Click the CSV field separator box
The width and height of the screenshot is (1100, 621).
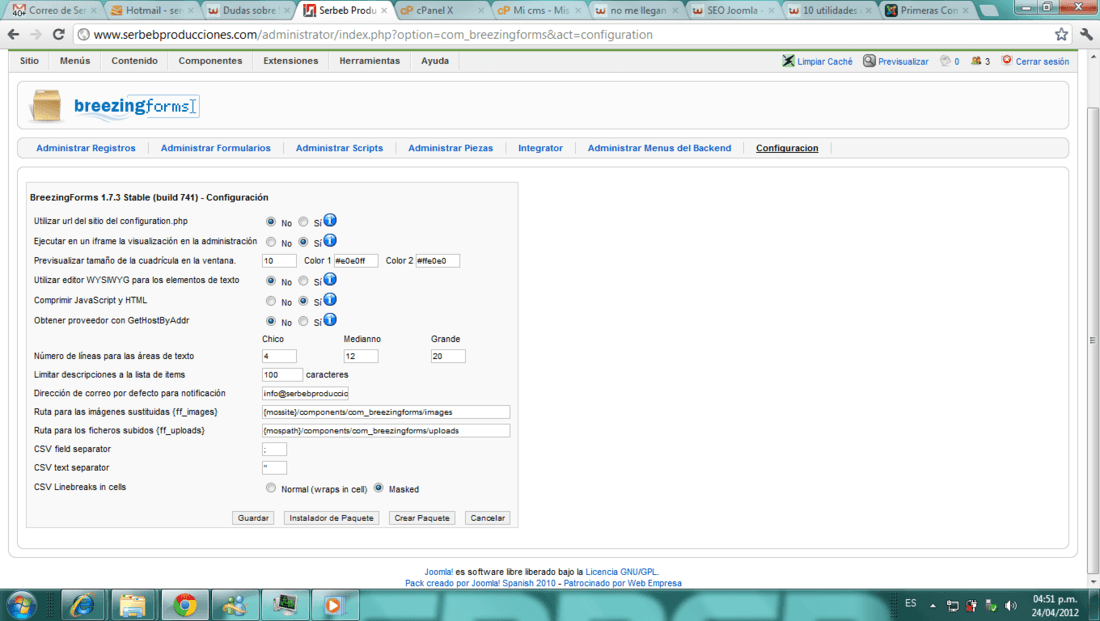pos(274,449)
